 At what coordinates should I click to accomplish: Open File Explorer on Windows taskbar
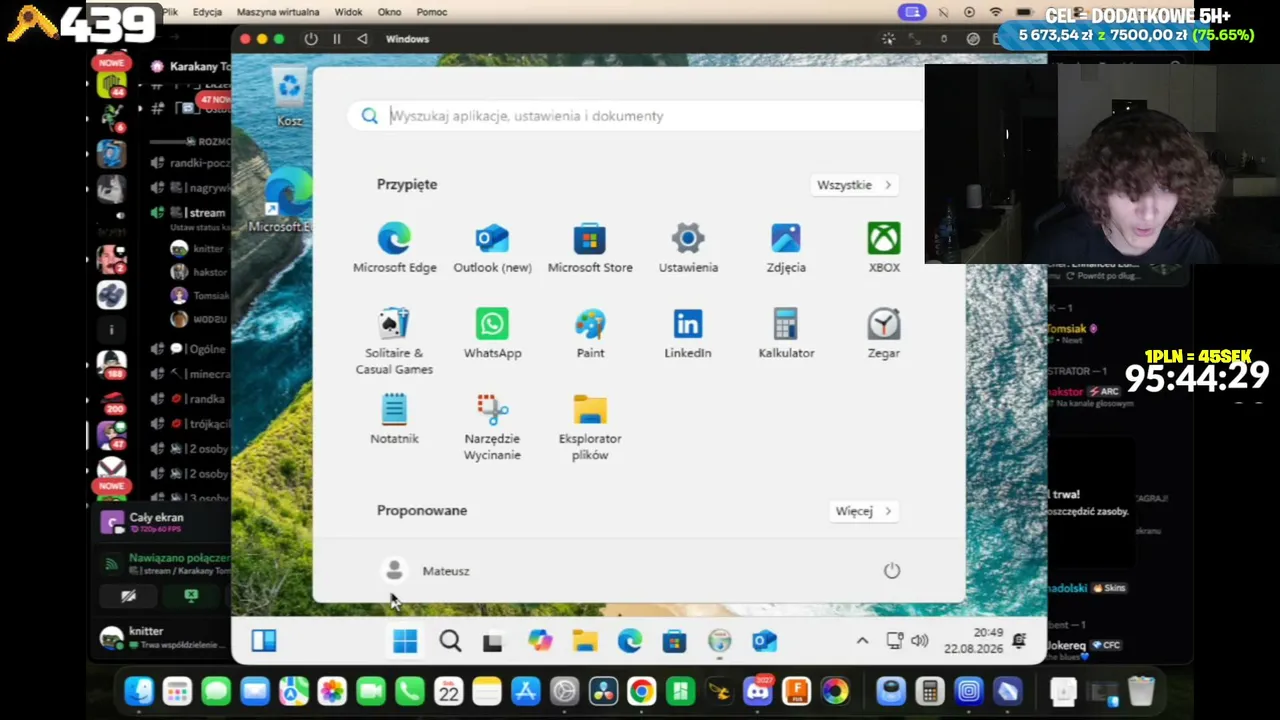pos(585,641)
